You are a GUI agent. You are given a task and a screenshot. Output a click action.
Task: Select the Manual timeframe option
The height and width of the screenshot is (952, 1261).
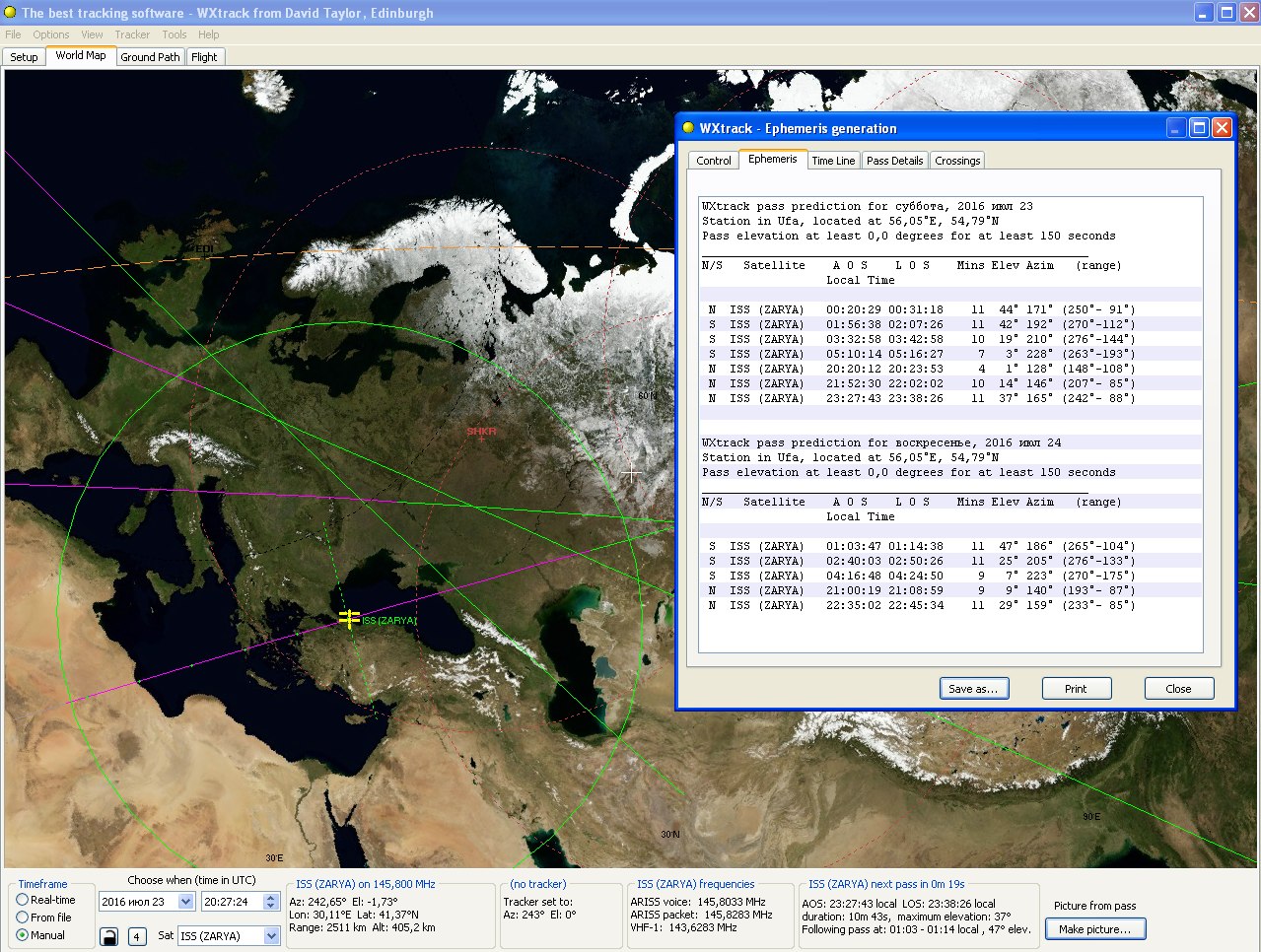pyautogui.click(x=40, y=935)
